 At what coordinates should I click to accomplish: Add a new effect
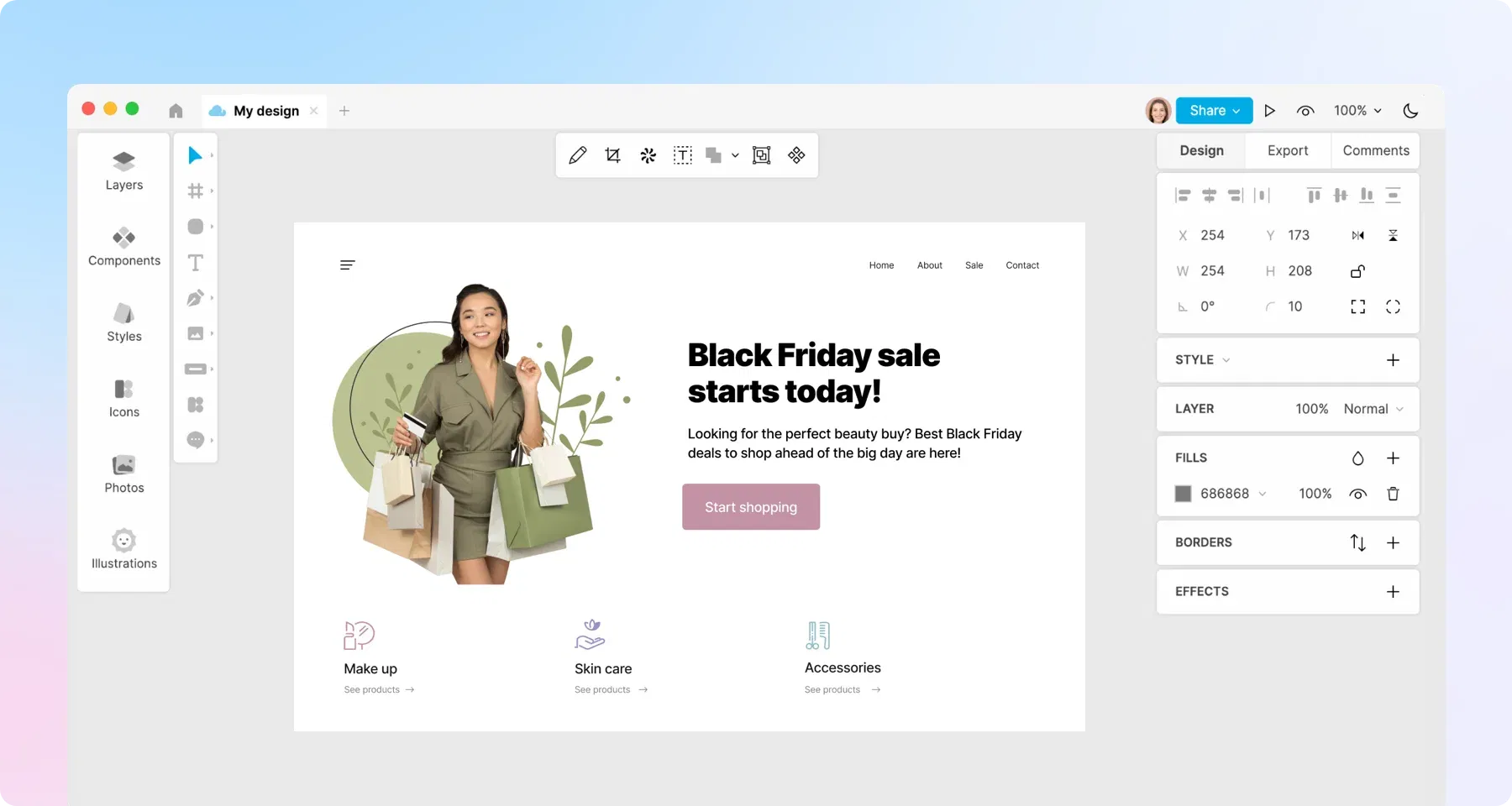point(1393,592)
